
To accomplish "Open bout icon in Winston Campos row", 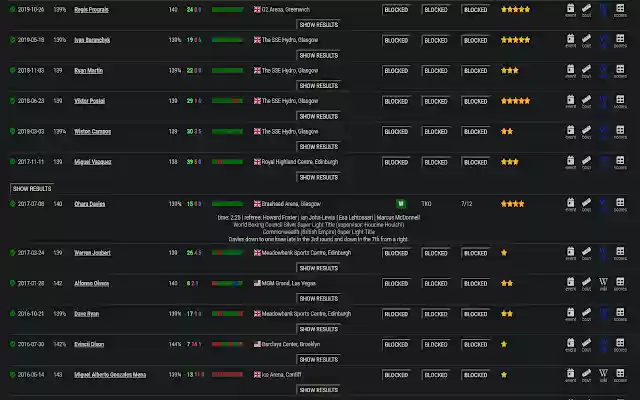I will click(x=587, y=132).
